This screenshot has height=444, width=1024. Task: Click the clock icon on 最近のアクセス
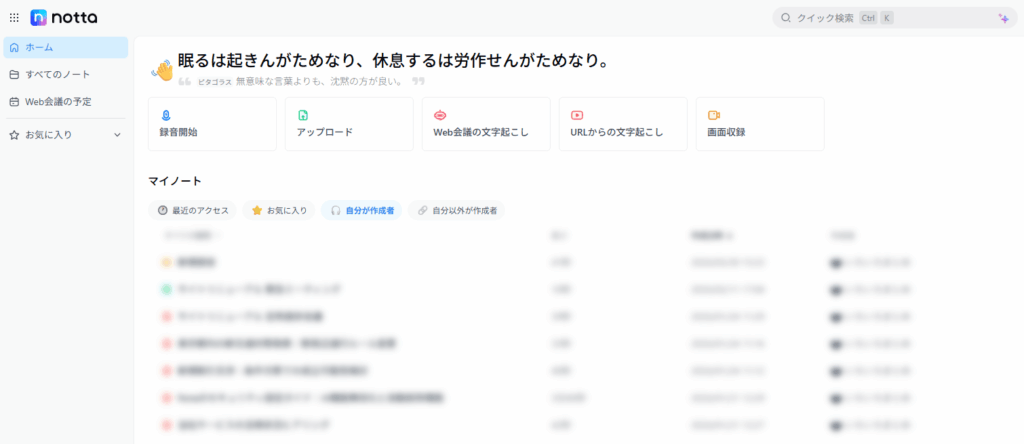163,210
